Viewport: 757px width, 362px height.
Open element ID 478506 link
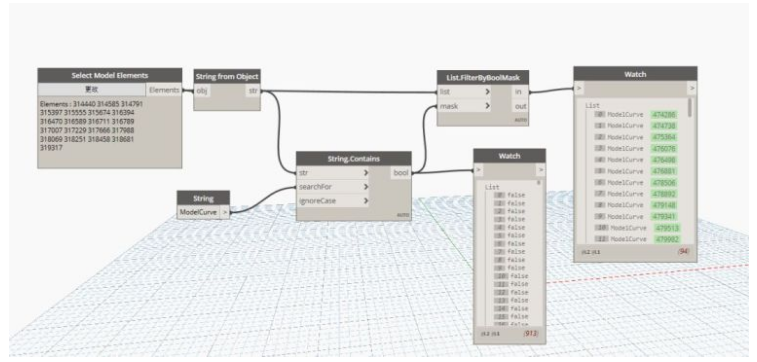[664, 183]
